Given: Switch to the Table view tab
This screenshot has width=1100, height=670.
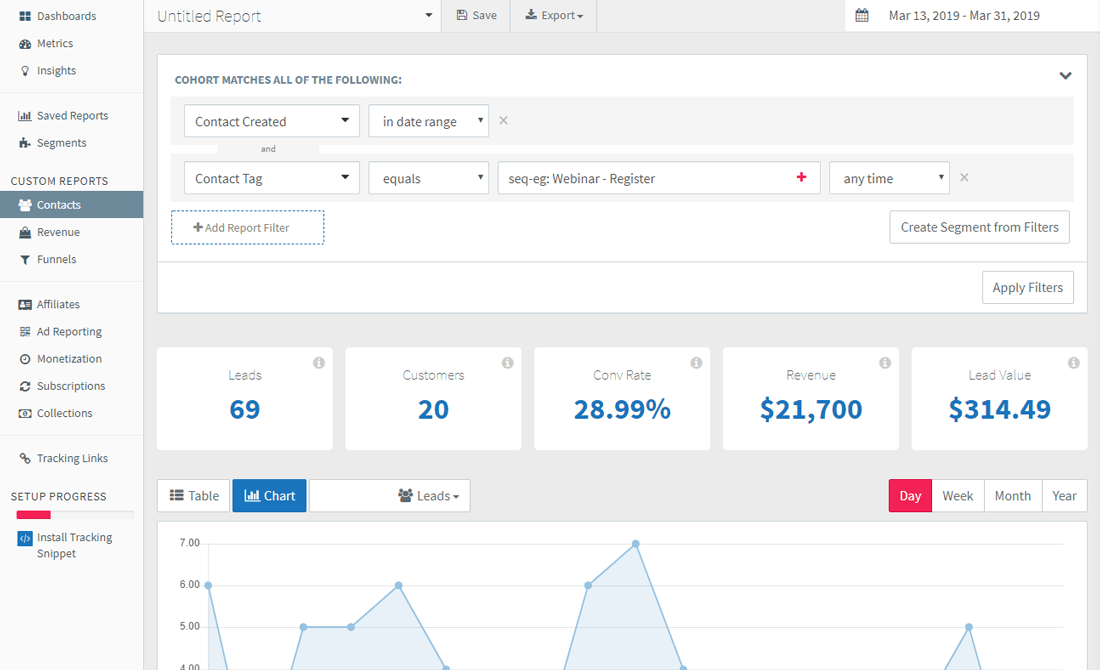Looking at the screenshot, I should [x=194, y=496].
